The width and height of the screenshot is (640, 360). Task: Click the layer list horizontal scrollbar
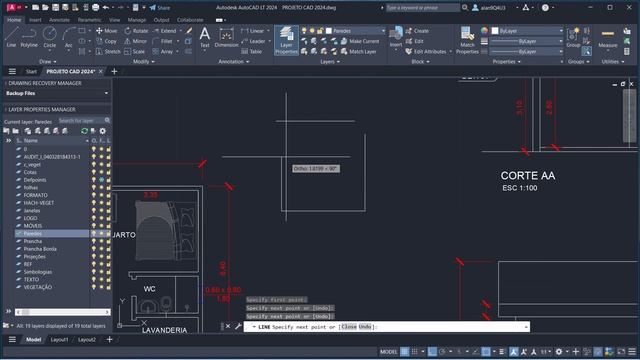(x=62, y=312)
